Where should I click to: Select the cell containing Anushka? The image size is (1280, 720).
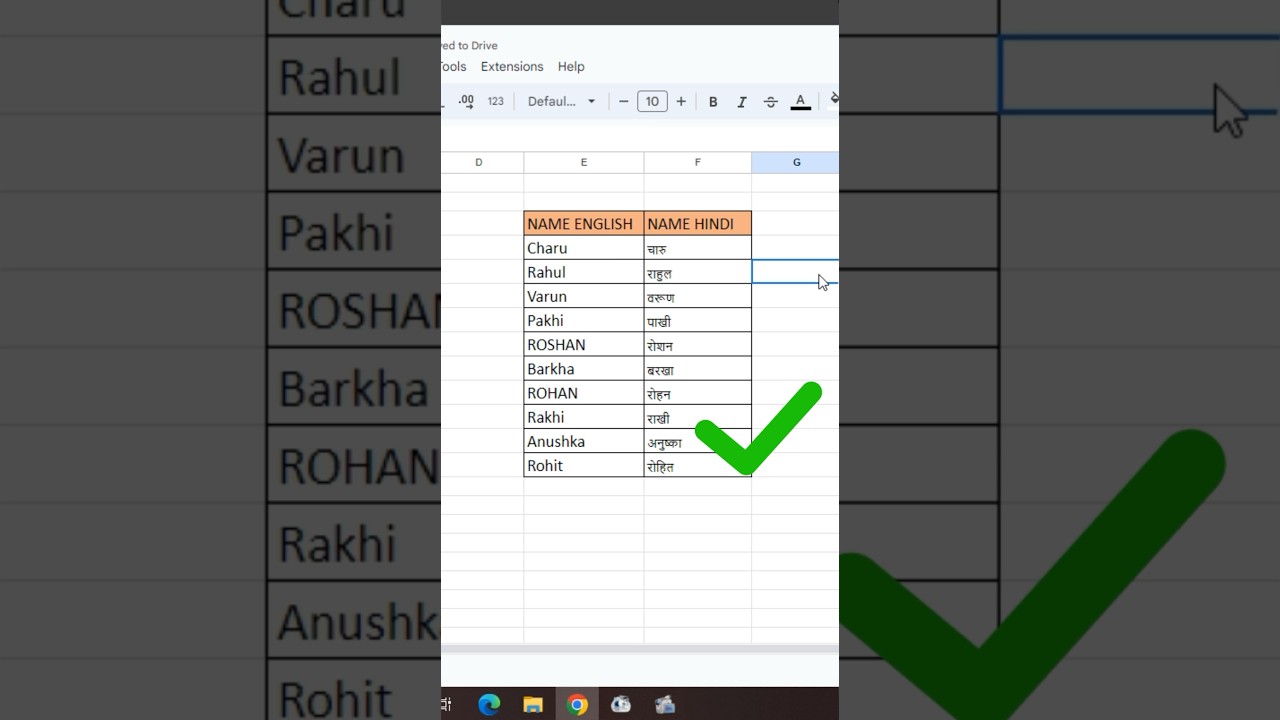pyautogui.click(x=584, y=441)
